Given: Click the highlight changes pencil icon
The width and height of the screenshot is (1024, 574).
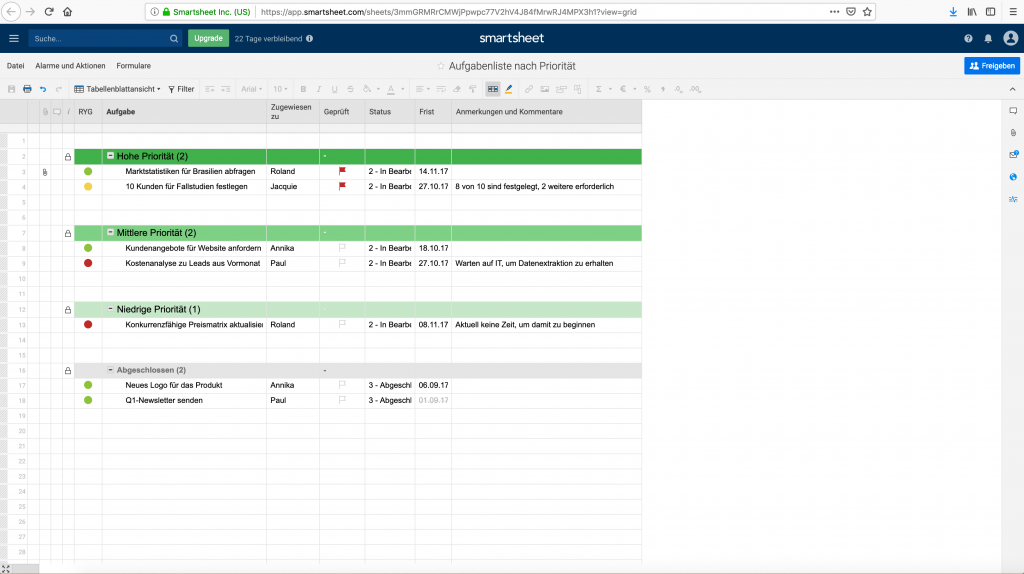Looking at the screenshot, I should tap(509, 89).
